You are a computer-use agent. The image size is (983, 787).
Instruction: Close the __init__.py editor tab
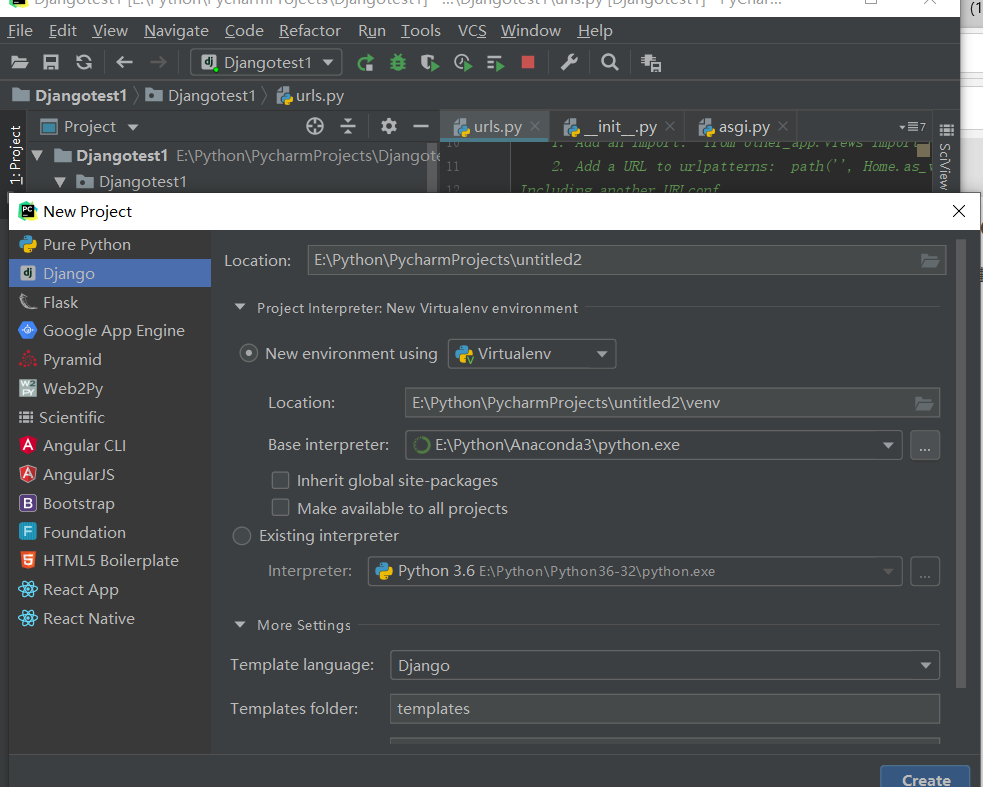pos(670,126)
